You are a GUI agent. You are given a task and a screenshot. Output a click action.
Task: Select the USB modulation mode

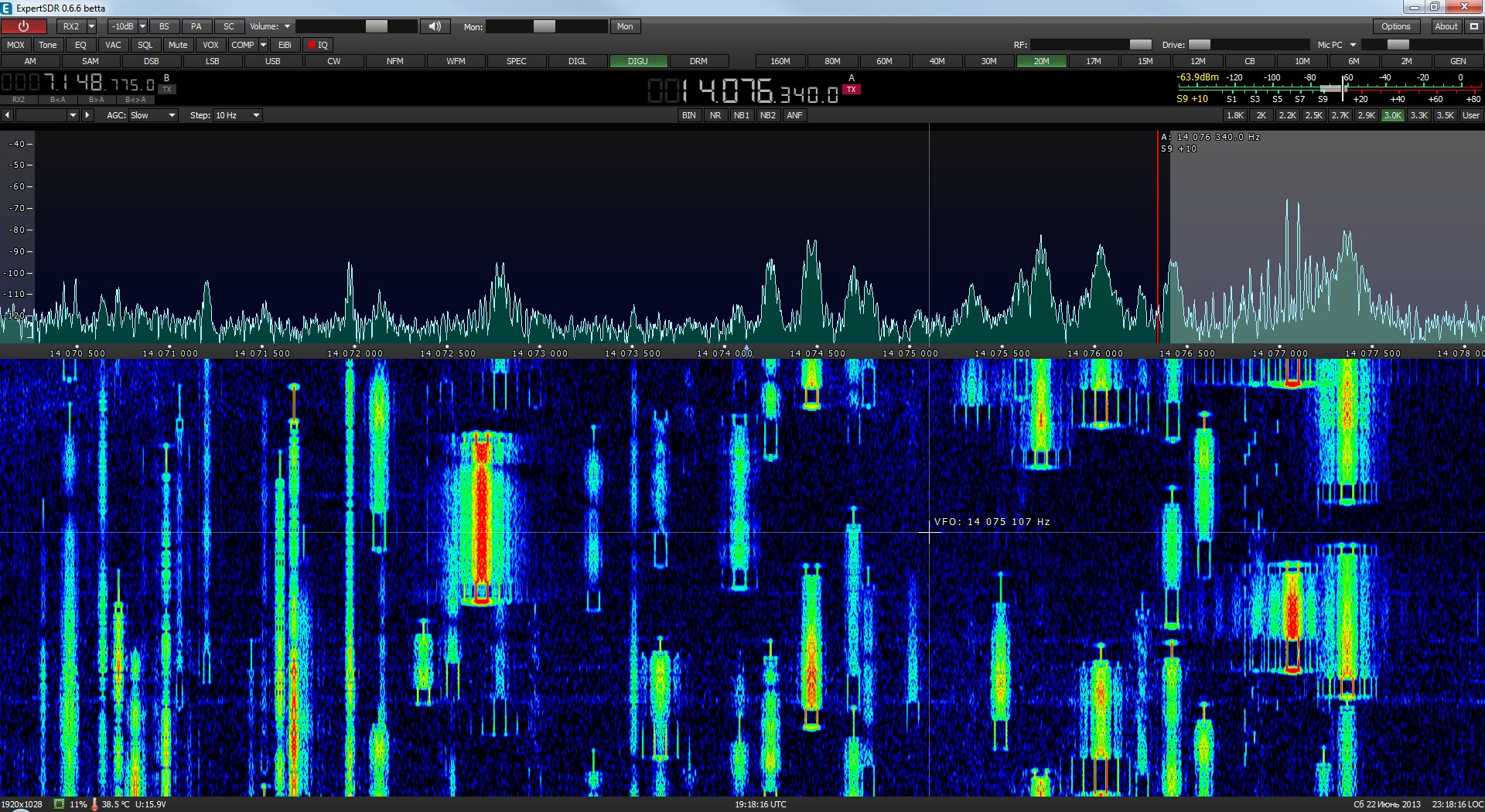[273, 61]
